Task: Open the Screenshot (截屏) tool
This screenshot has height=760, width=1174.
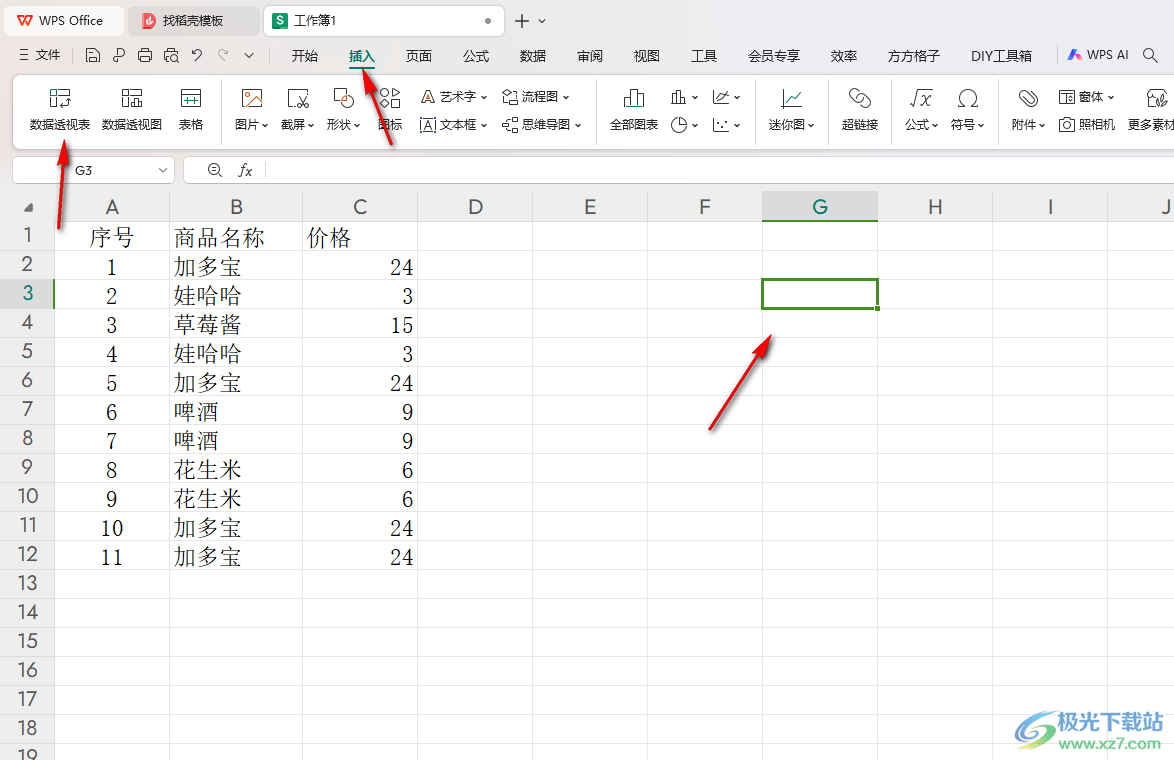Action: click(x=297, y=109)
